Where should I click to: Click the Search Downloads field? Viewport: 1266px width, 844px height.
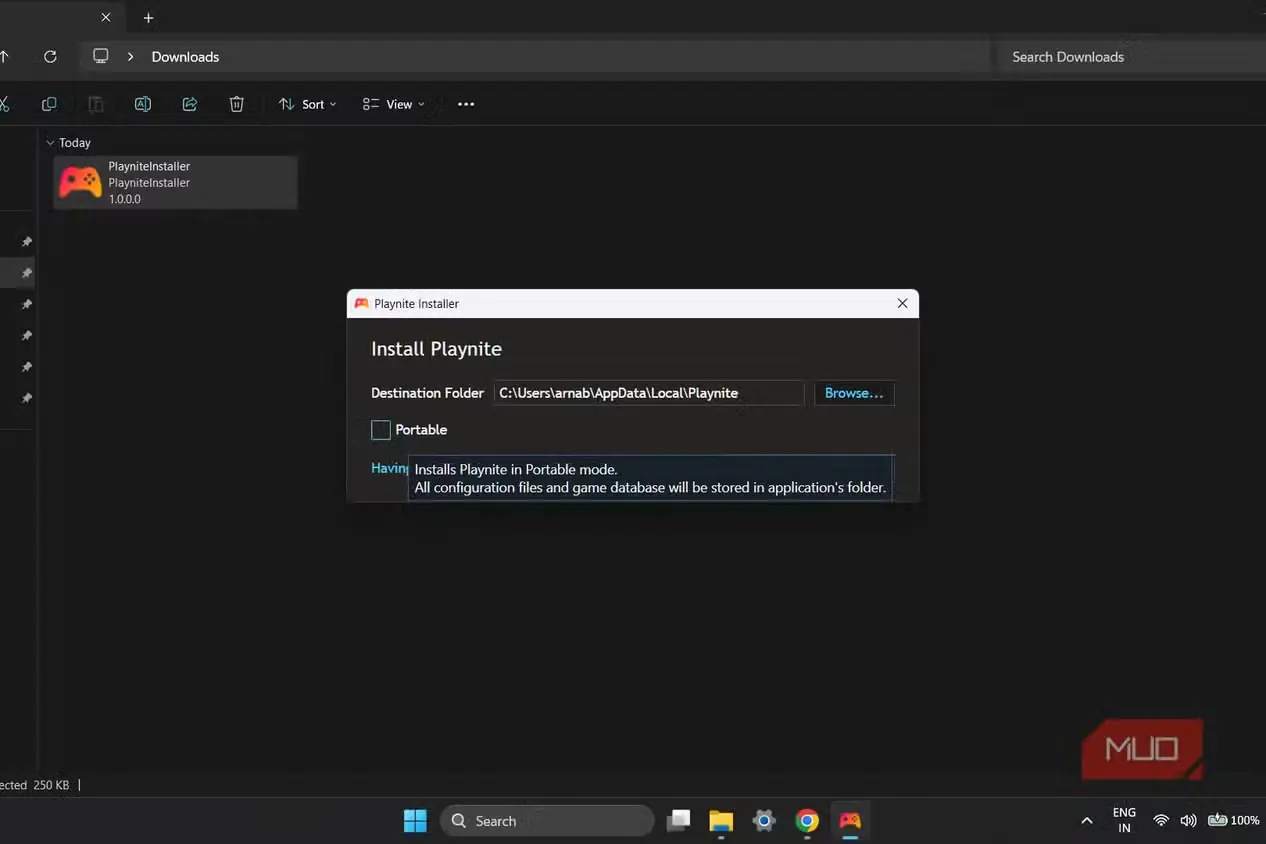pyautogui.click(x=1130, y=57)
